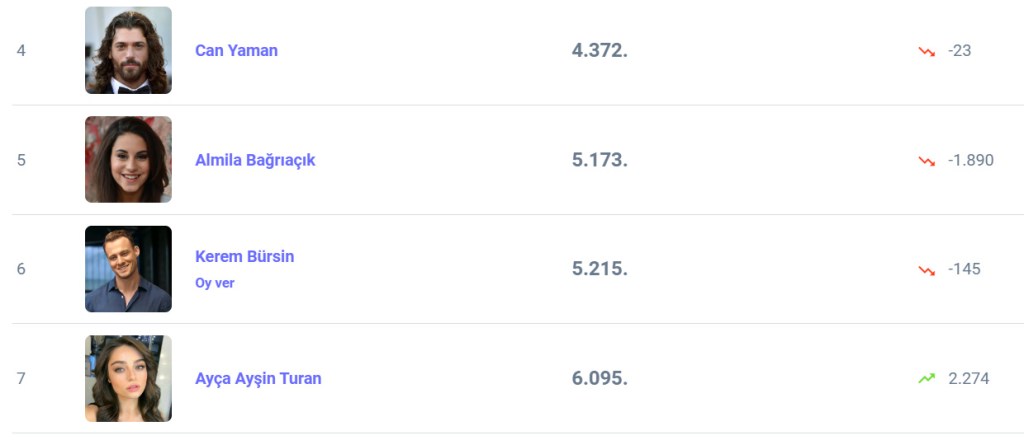Viewport: 1024px width, 440px height.
Task: Click the rank number 7
Action: point(21,378)
